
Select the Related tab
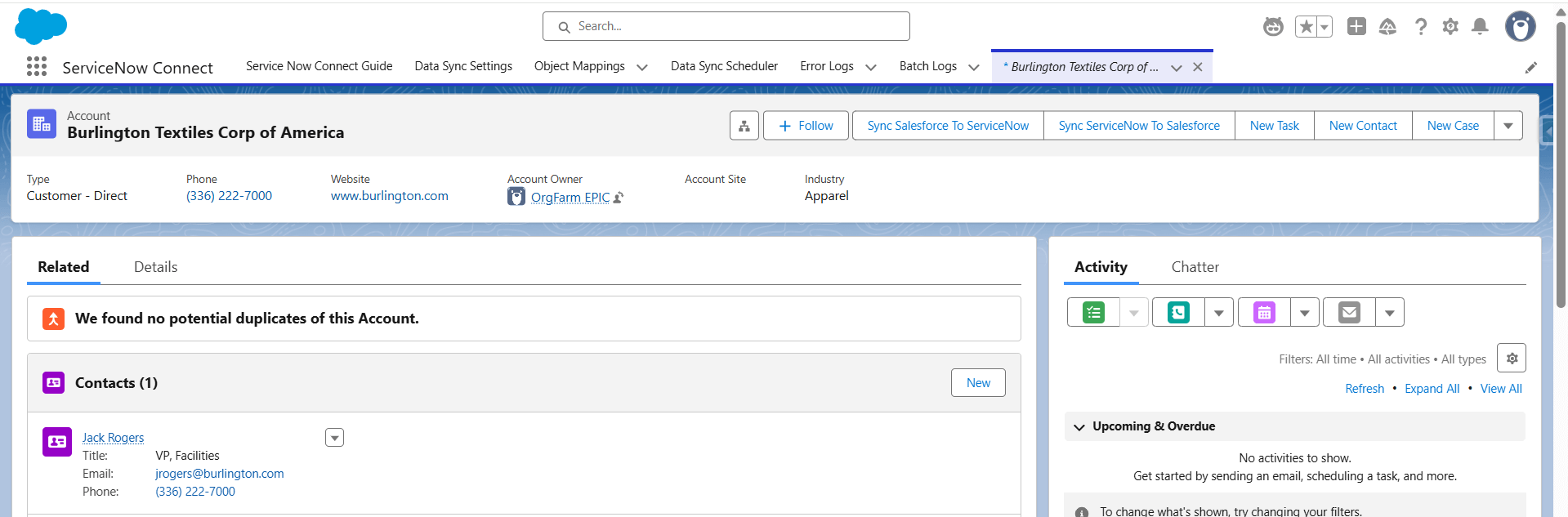coord(64,267)
